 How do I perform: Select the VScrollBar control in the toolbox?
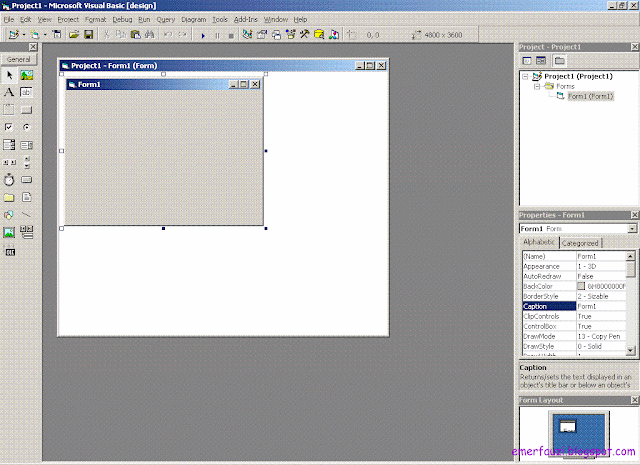(27, 162)
